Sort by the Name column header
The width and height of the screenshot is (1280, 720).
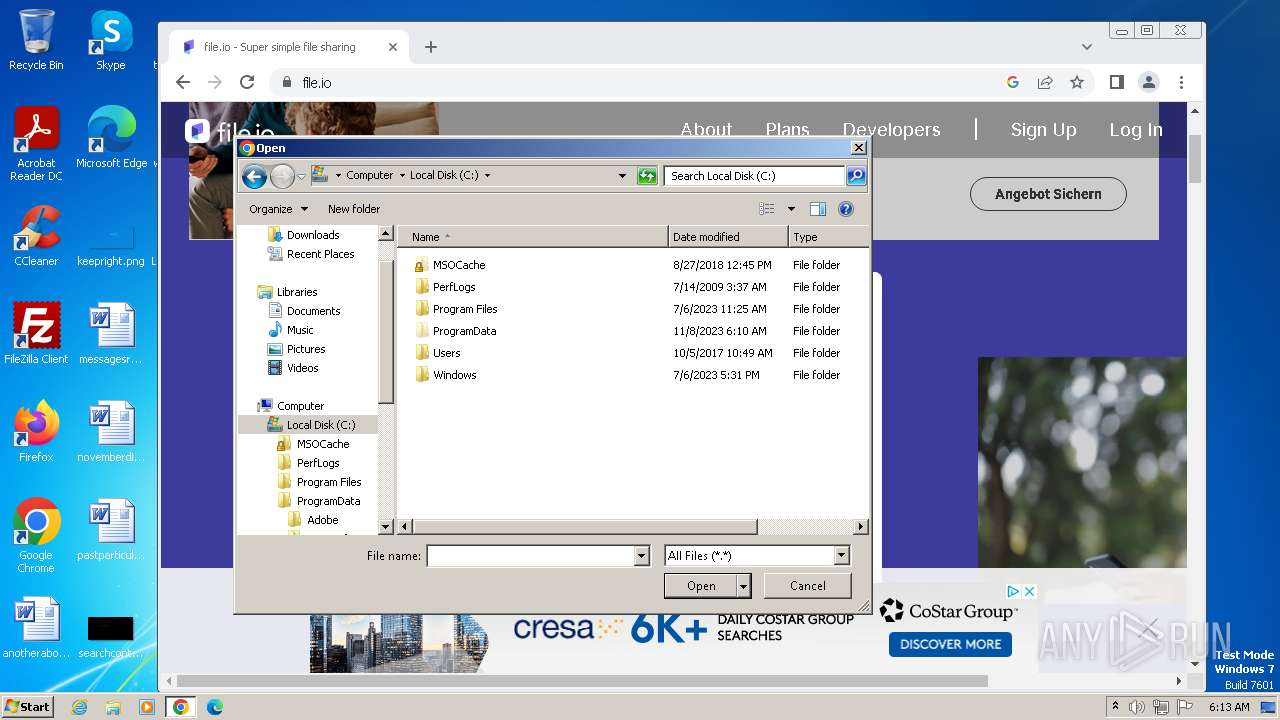533,237
